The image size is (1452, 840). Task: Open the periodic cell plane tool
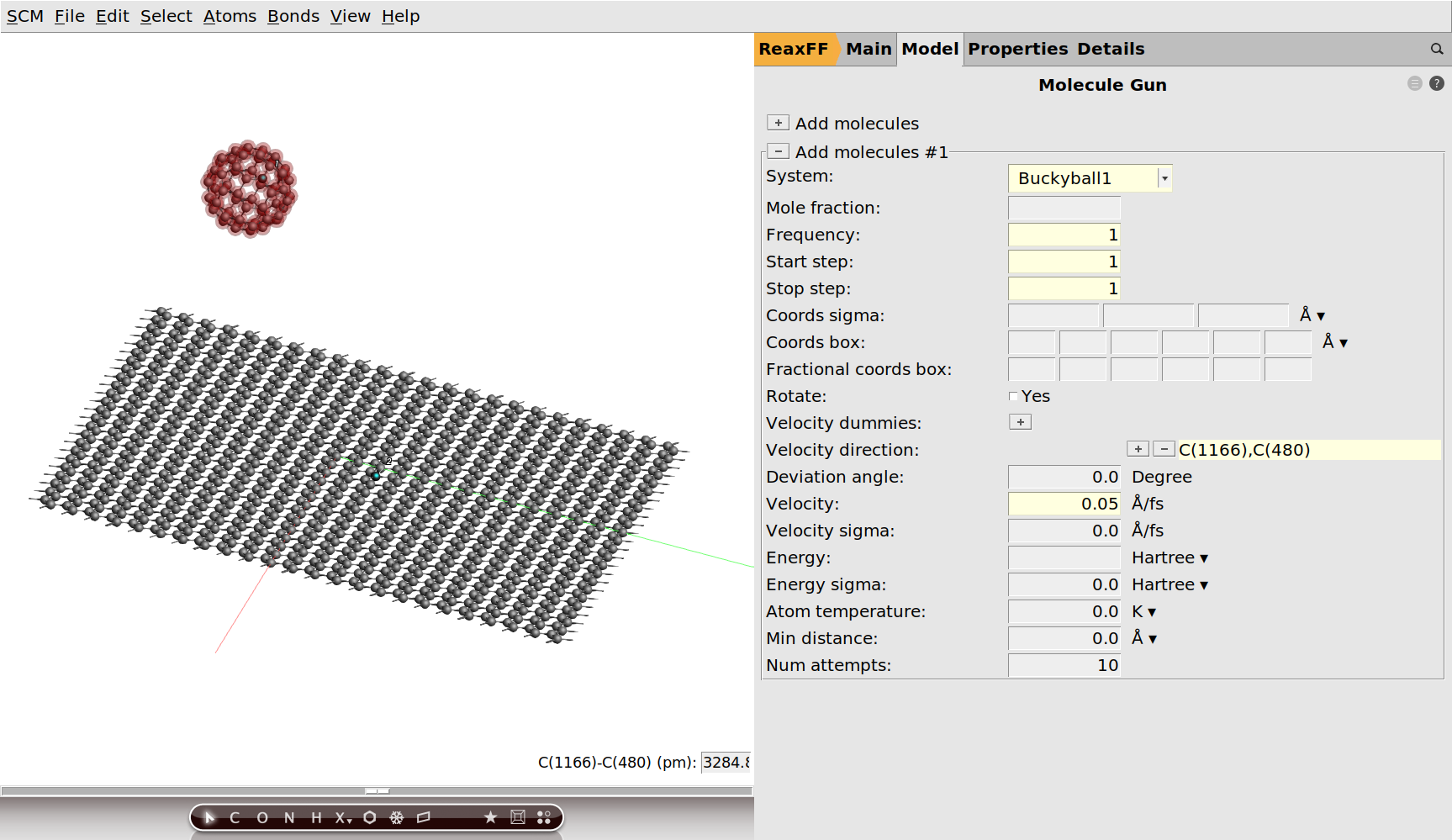point(424,817)
